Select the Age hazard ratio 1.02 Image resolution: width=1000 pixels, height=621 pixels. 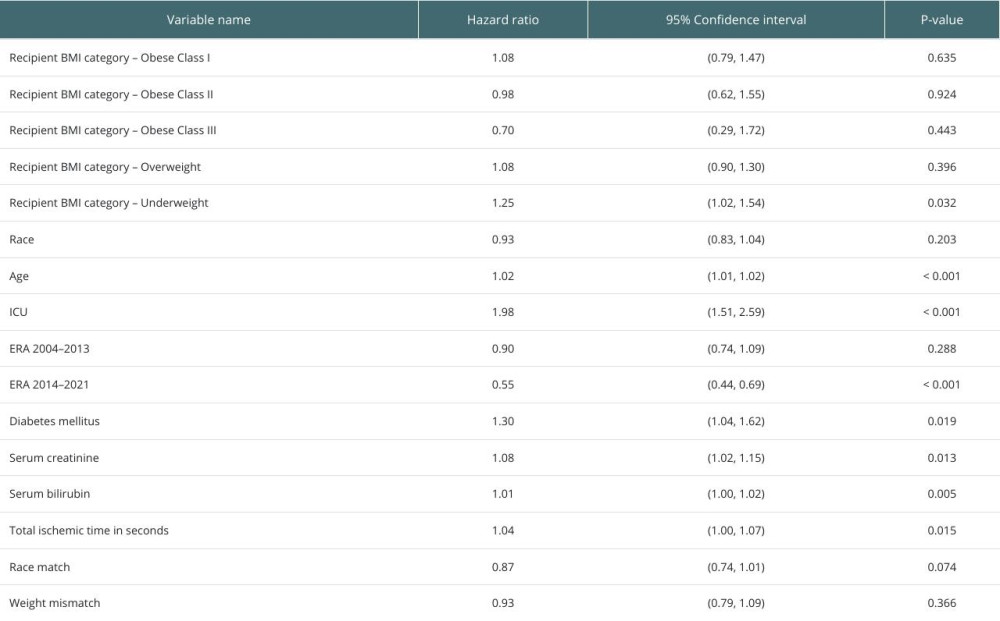click(x=503, y=276)
